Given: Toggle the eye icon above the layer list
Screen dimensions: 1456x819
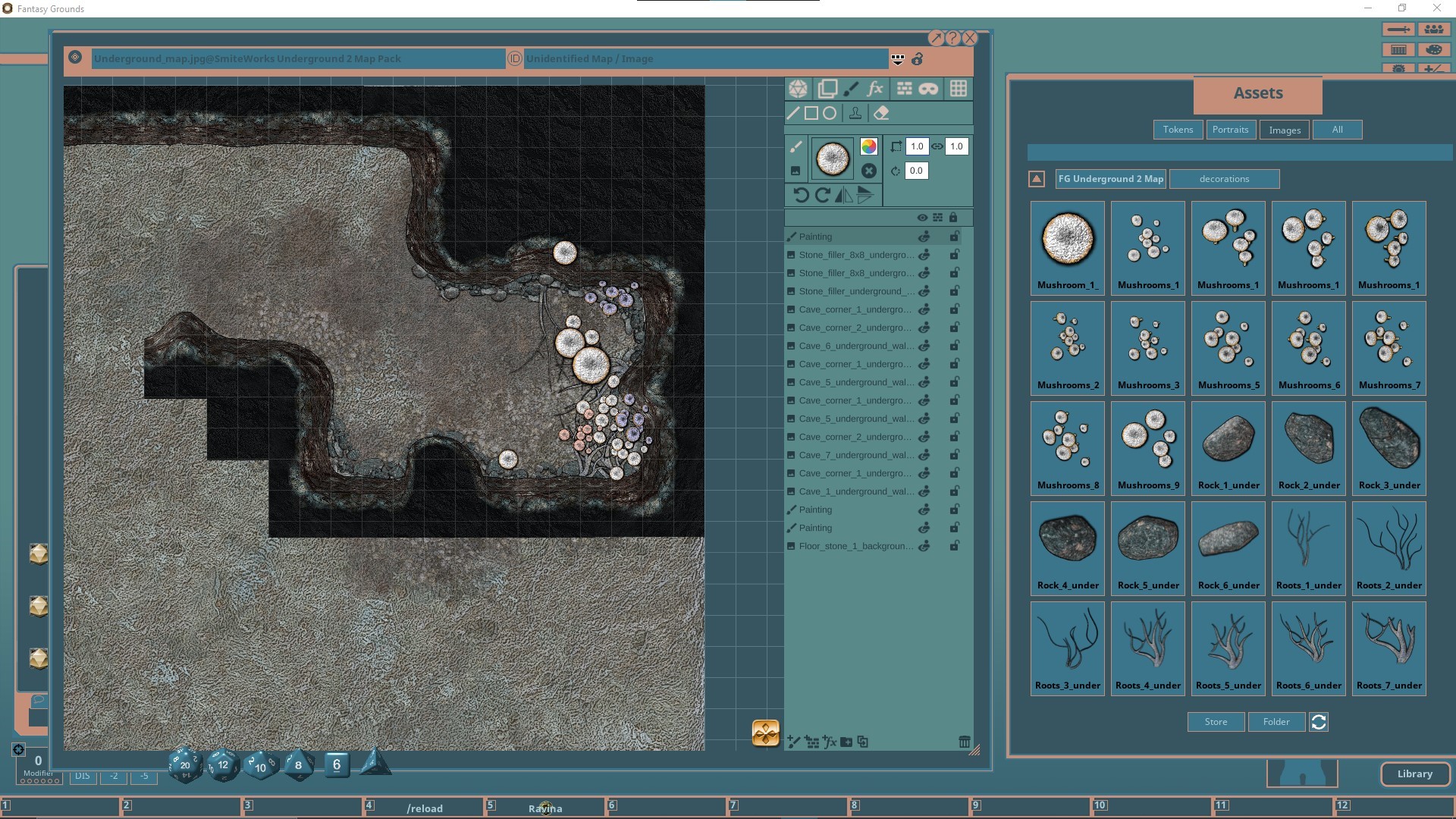Looking at the screenshot, I should click(x=922, y=218).
